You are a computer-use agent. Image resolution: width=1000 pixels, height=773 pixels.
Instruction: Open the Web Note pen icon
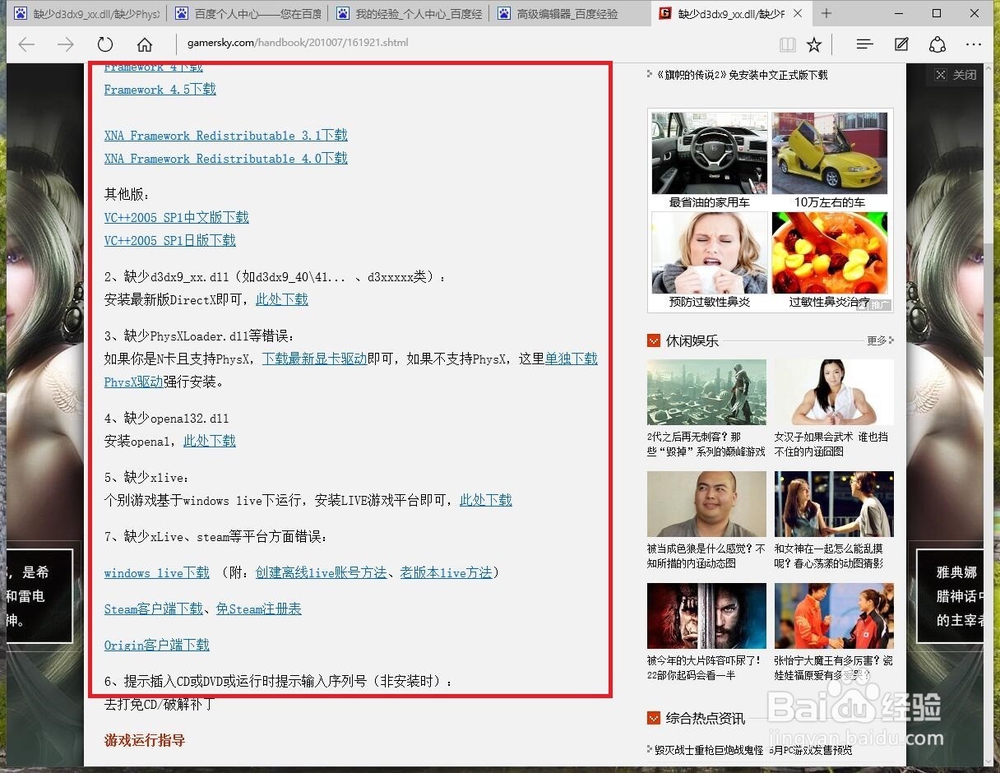tap(901, 44)
